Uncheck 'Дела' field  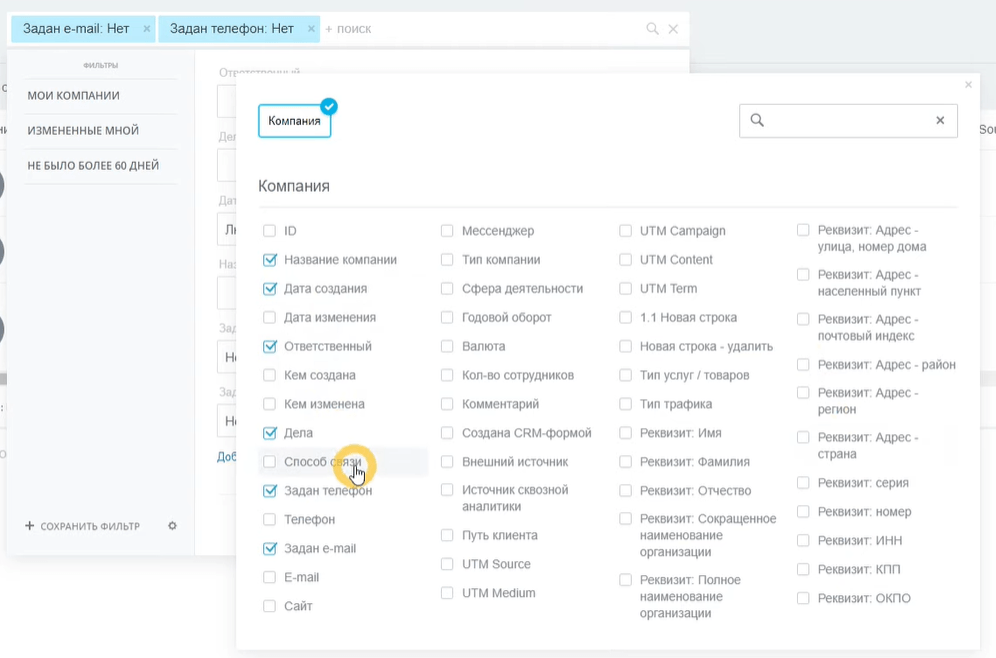point(269,433)
